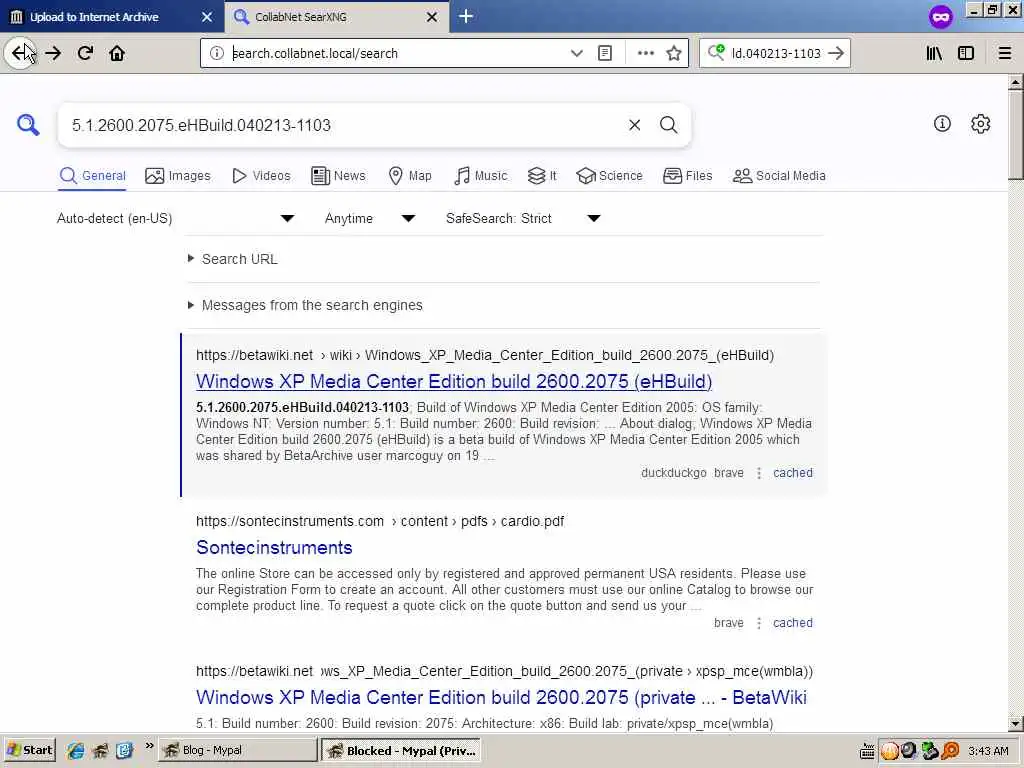Viewport: 1024px width, 768px height.
Task: Click the SearXNG magnifier logo
Action: point(28,124)
